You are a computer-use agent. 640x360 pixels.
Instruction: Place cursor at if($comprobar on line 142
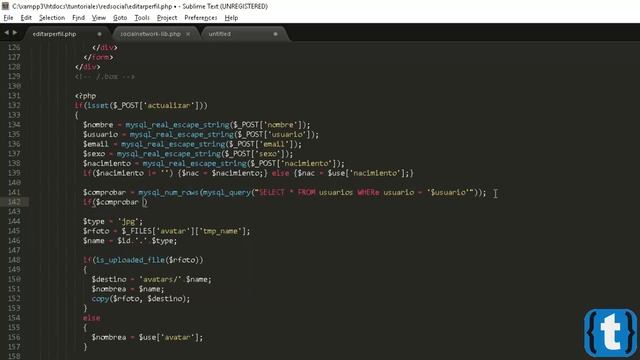111,202
